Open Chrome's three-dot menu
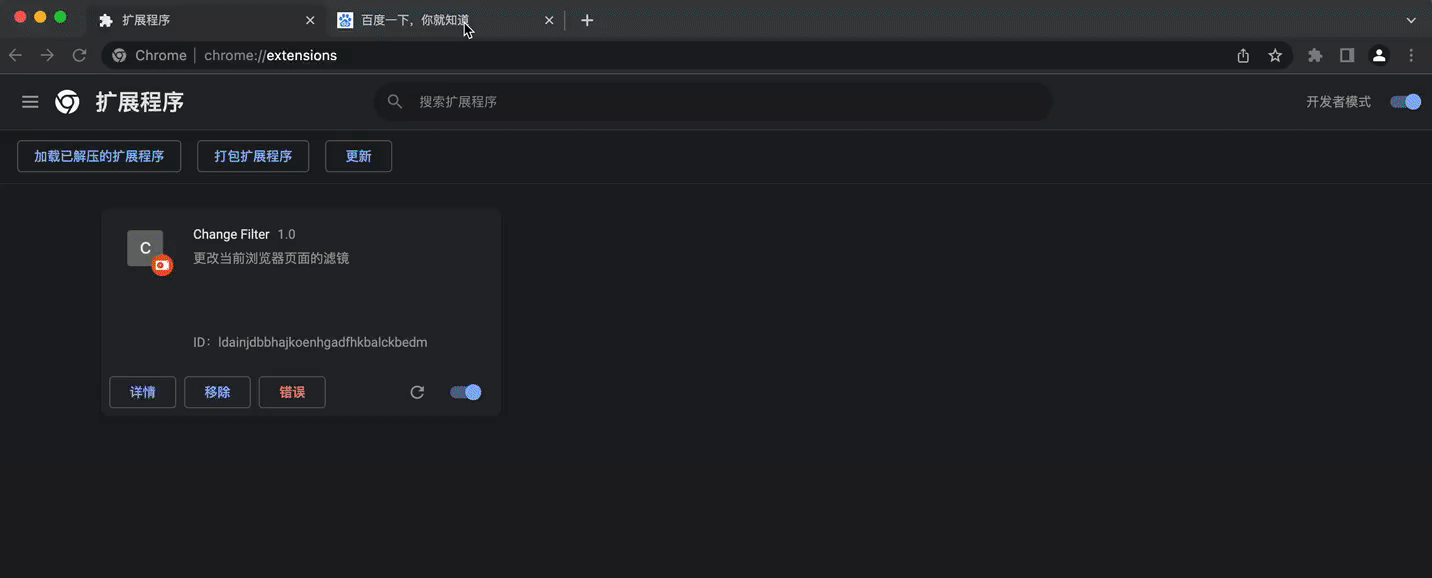Screen dimensions: 1432x578 [x=1411, y=56]
